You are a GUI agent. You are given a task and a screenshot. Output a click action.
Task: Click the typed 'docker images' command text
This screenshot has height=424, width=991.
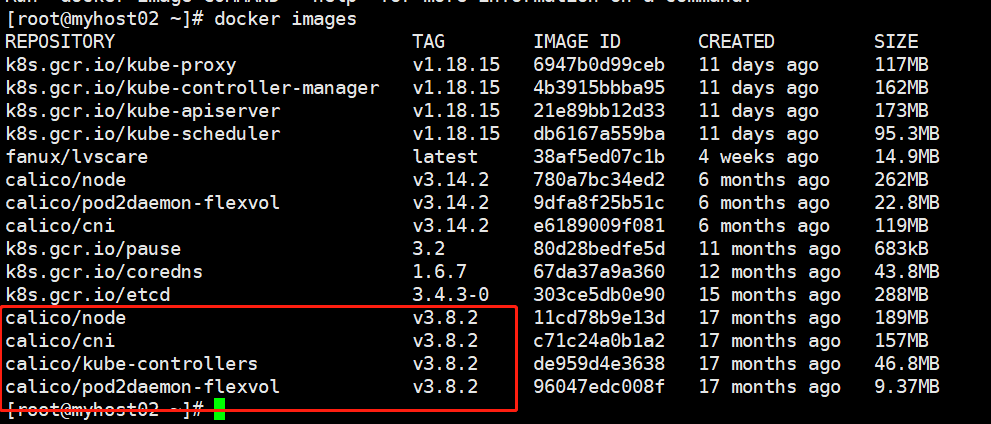286,20
